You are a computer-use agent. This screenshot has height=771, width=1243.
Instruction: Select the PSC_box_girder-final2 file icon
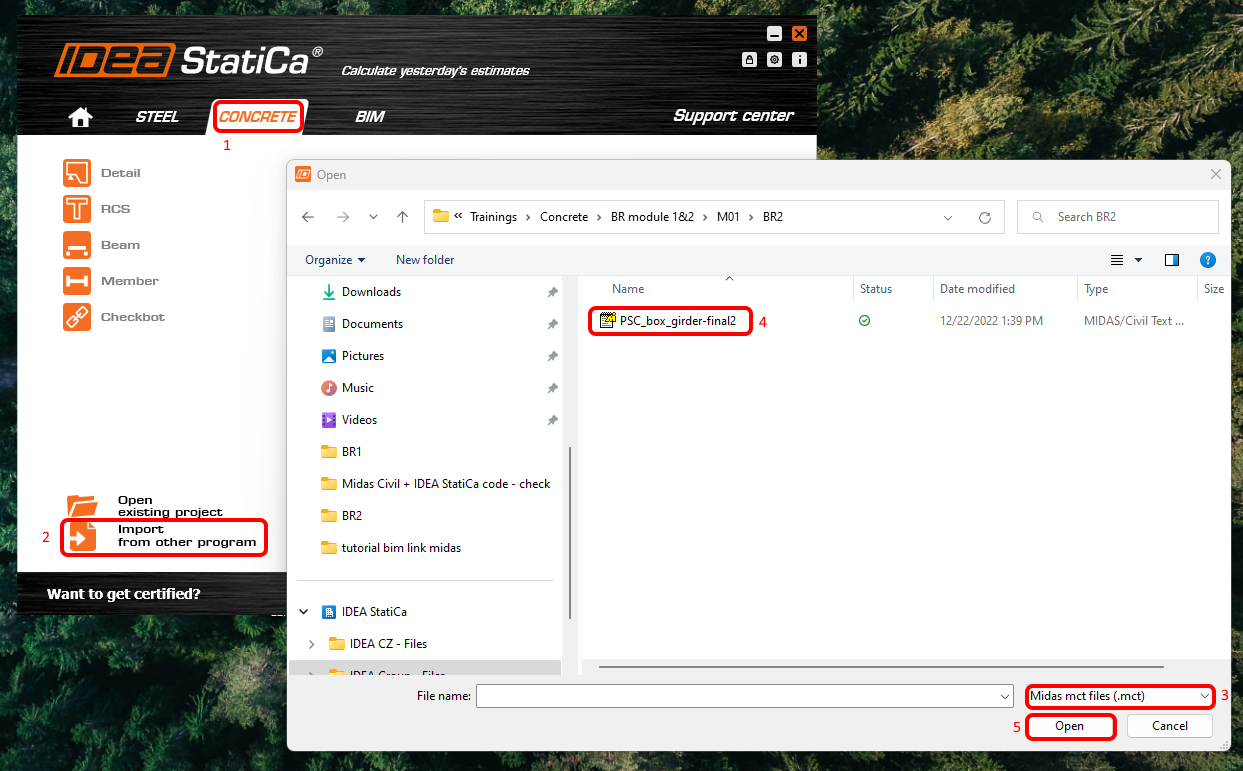[607, 321]
